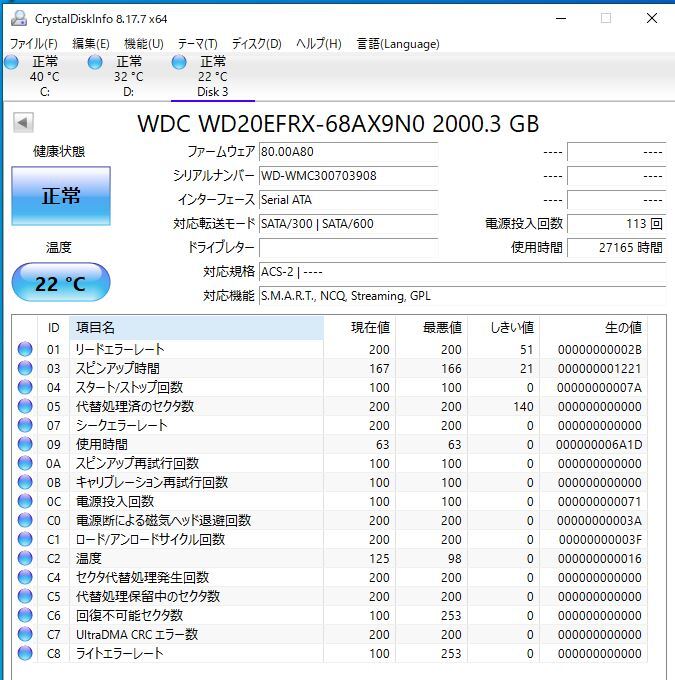Viewport: 675px width, 680px height.
Task: Click the 最悪値 column header
Action: click(x=432, y=327)
